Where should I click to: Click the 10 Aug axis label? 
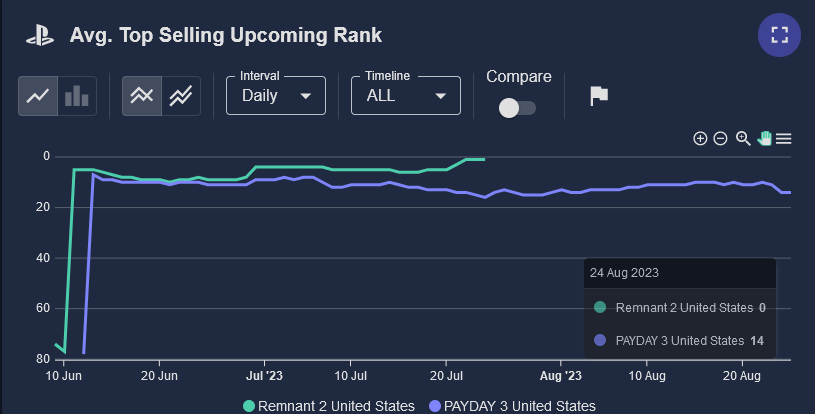click(x=647, y=376)
